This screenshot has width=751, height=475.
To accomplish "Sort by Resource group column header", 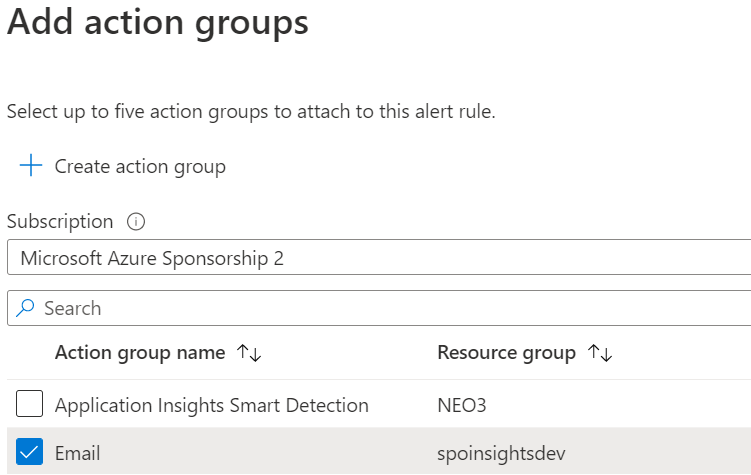I will (506, 353).
